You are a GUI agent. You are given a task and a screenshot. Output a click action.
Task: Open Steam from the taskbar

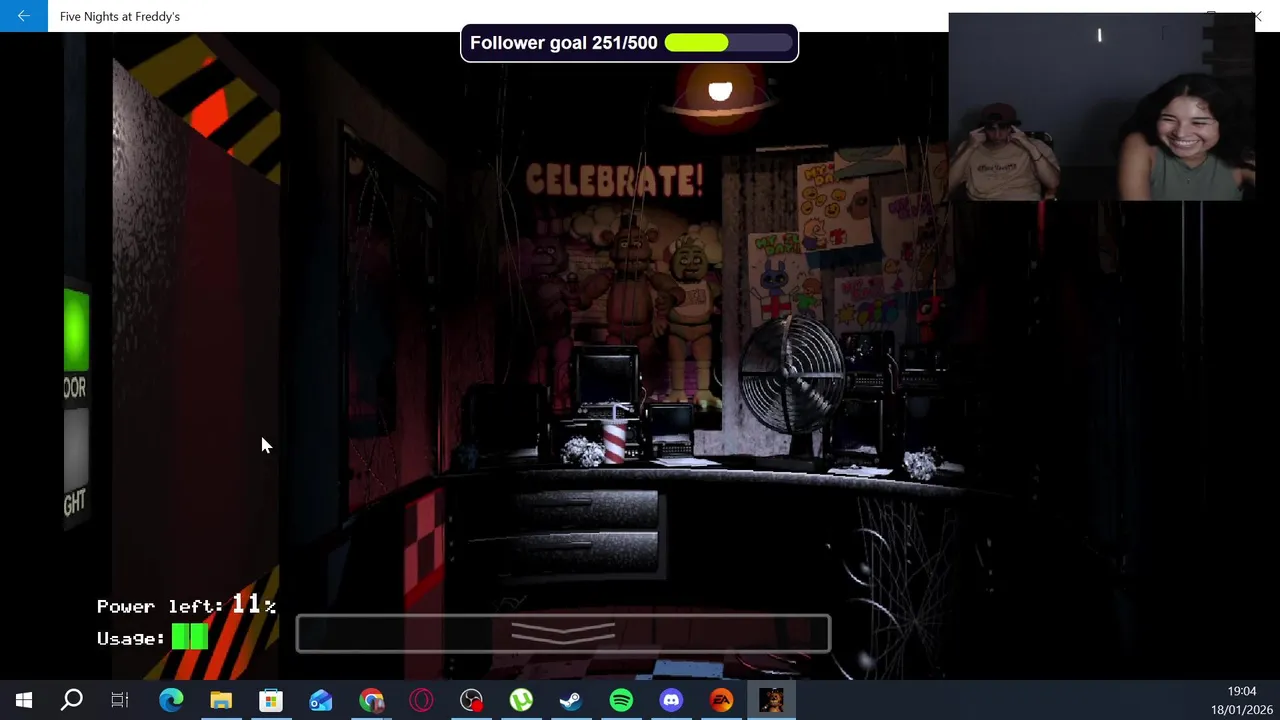[571, 700]
